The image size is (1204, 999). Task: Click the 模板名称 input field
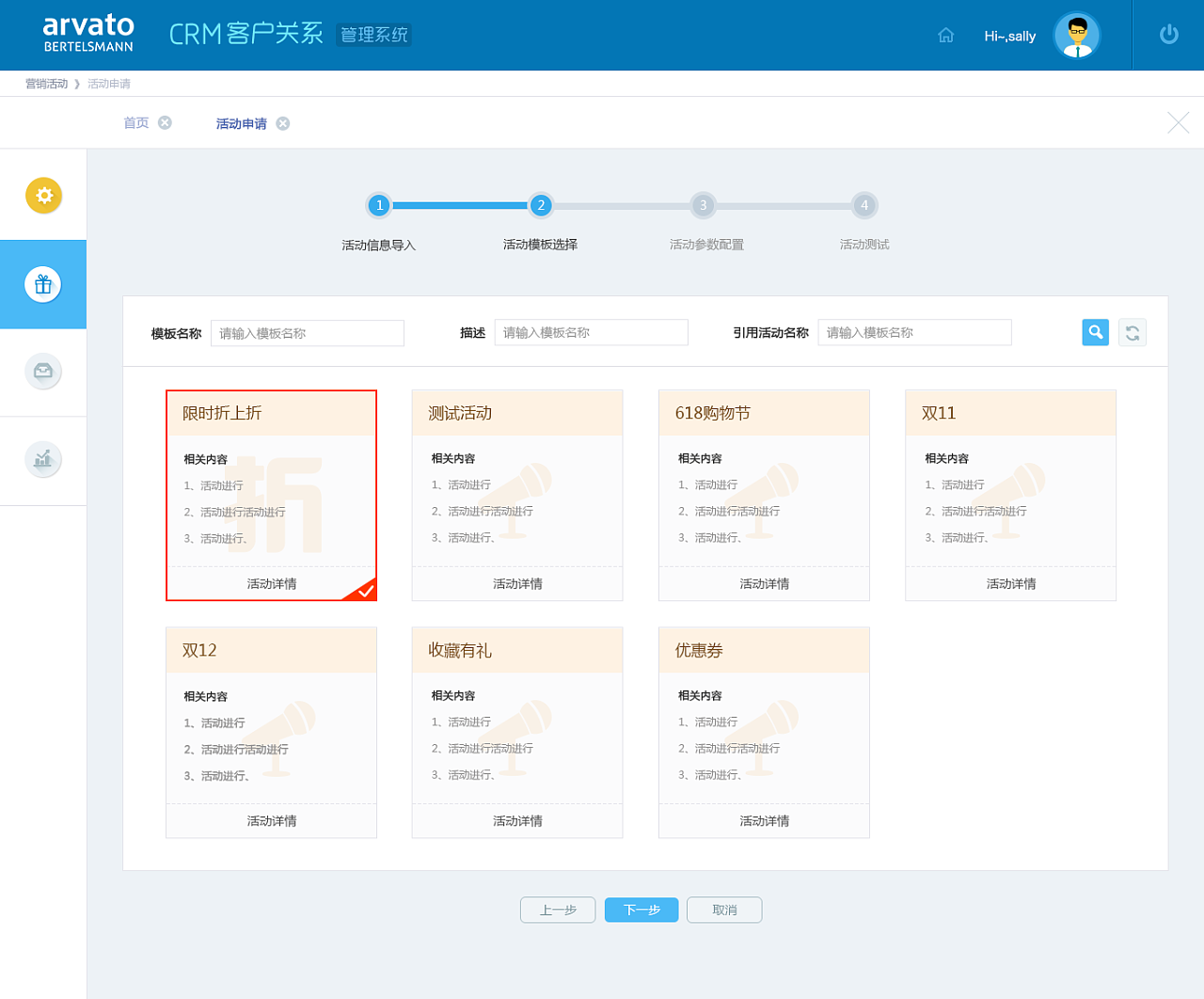click(308, 332)
